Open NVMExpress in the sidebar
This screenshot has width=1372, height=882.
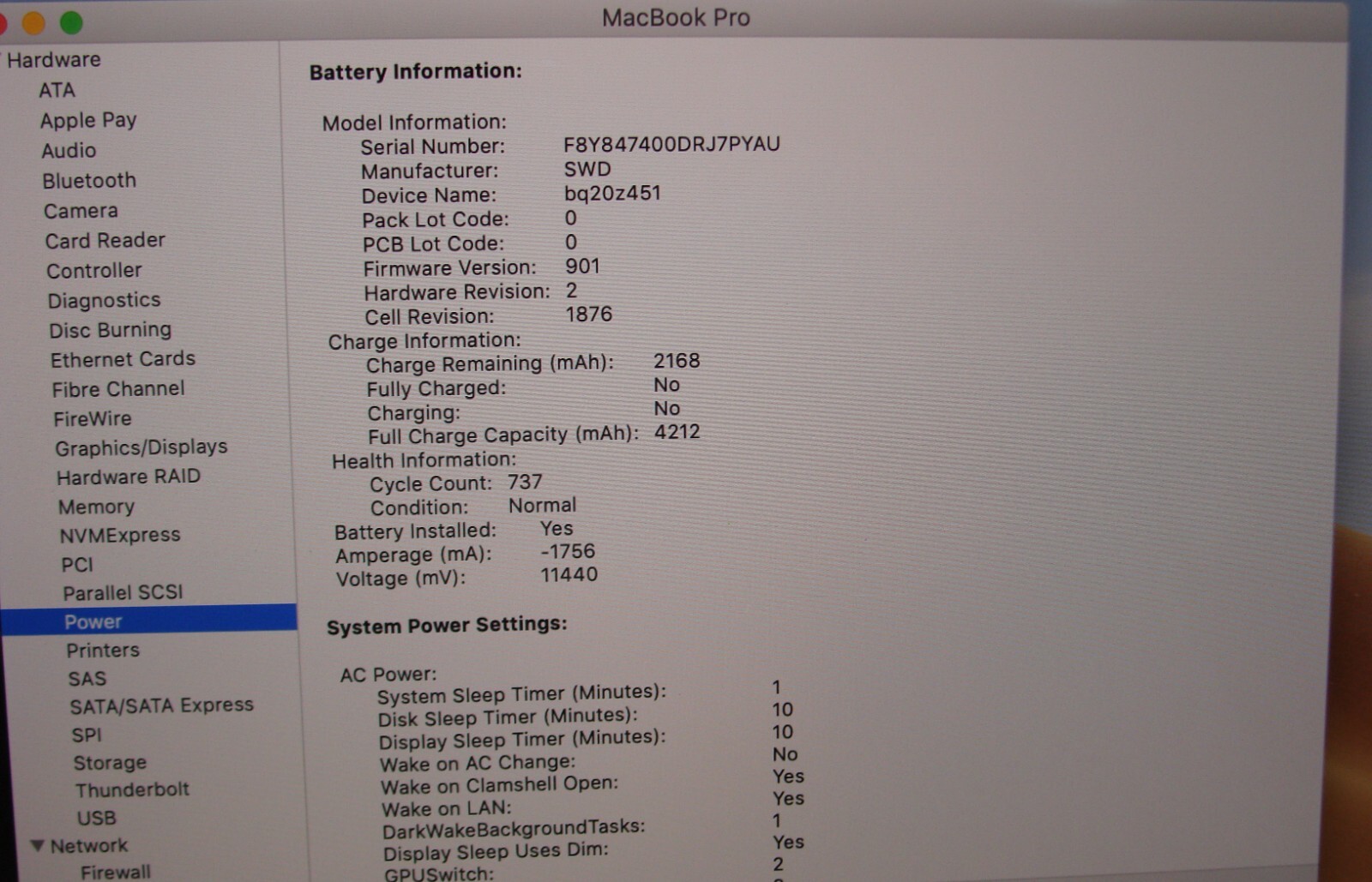120,535
